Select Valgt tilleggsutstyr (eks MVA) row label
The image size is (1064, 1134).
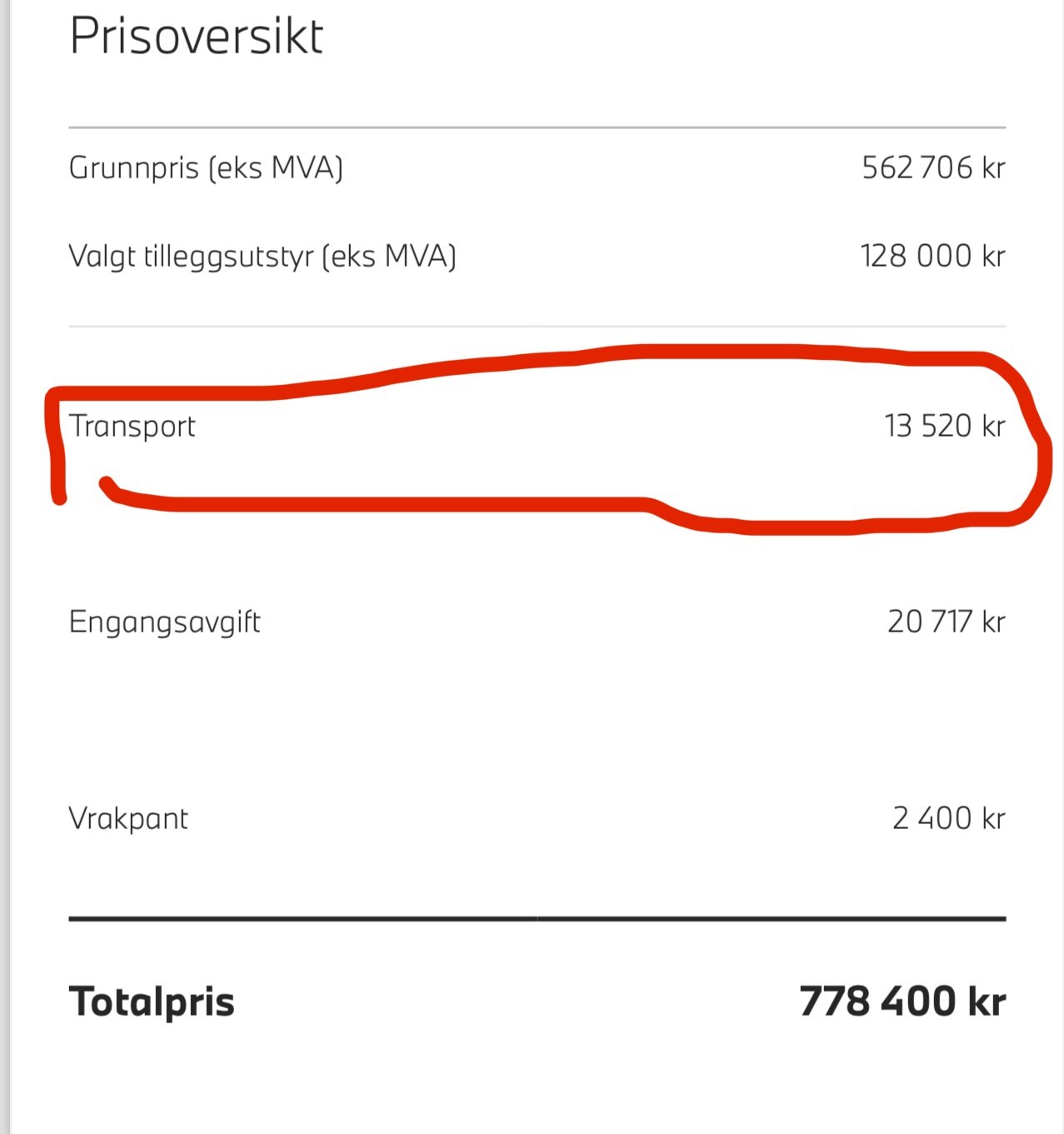(x=262, y=256)
